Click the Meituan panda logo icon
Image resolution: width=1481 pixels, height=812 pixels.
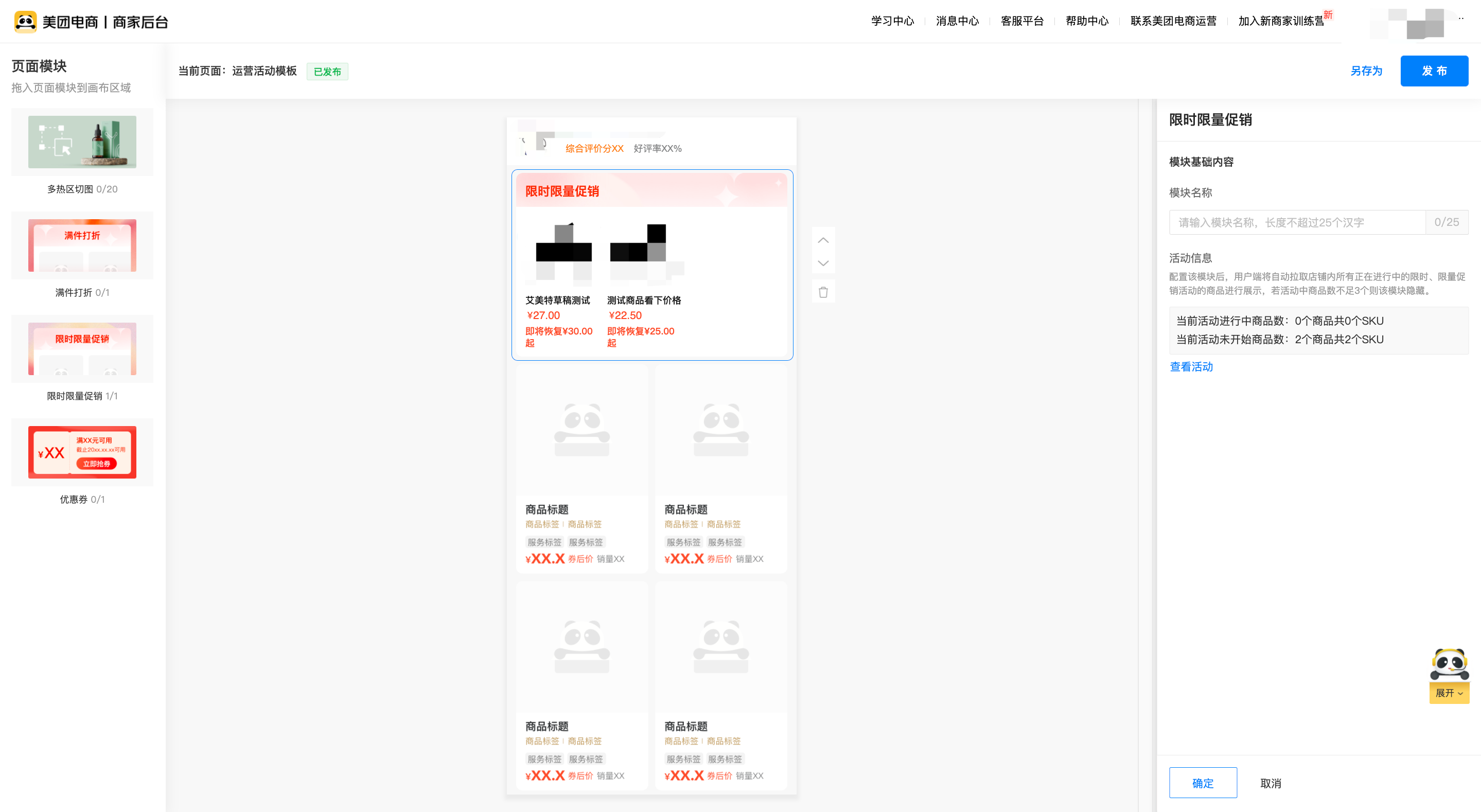(x=25, y=22)
